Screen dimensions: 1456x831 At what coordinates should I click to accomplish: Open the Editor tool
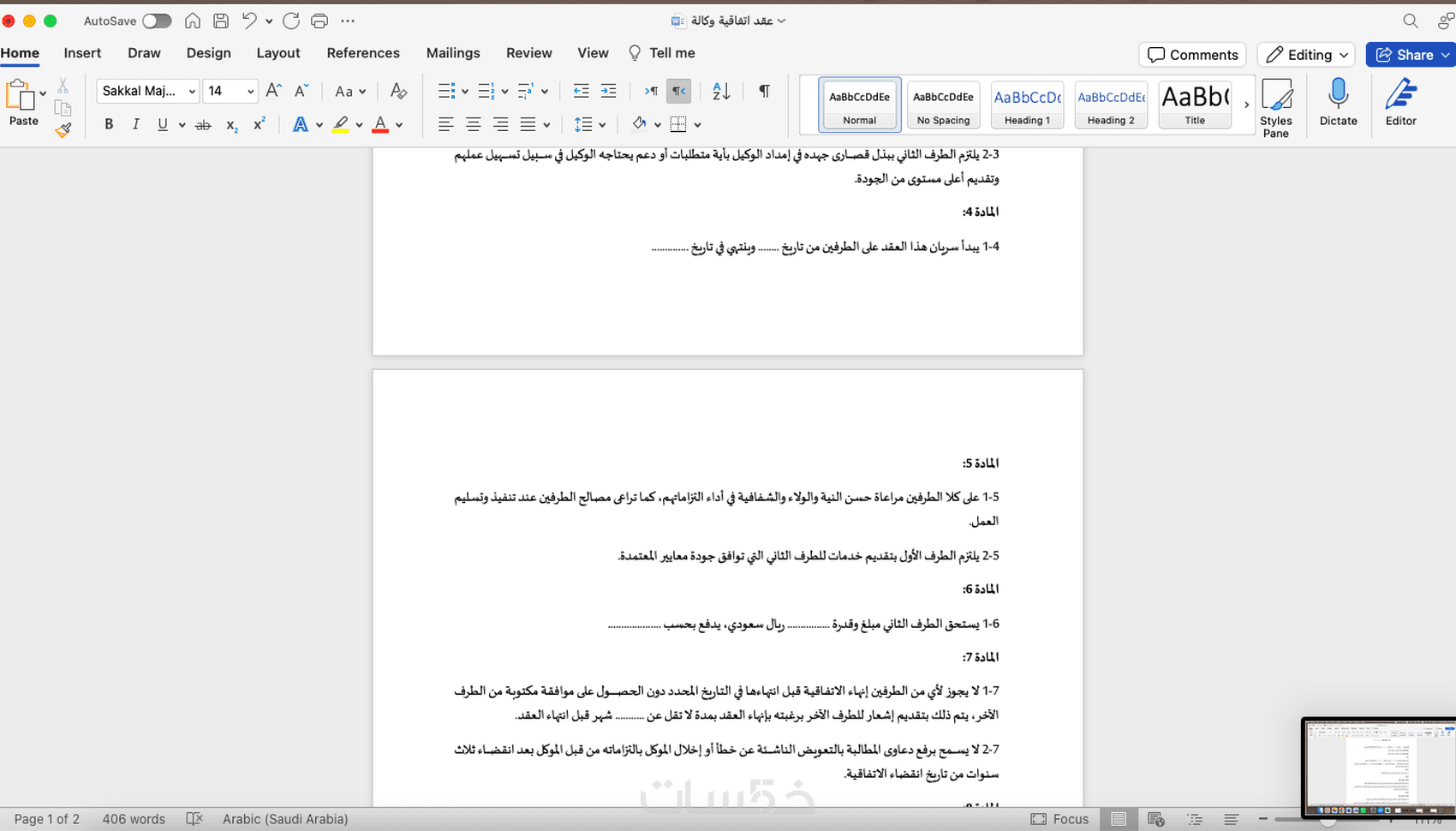point(1401,102)
